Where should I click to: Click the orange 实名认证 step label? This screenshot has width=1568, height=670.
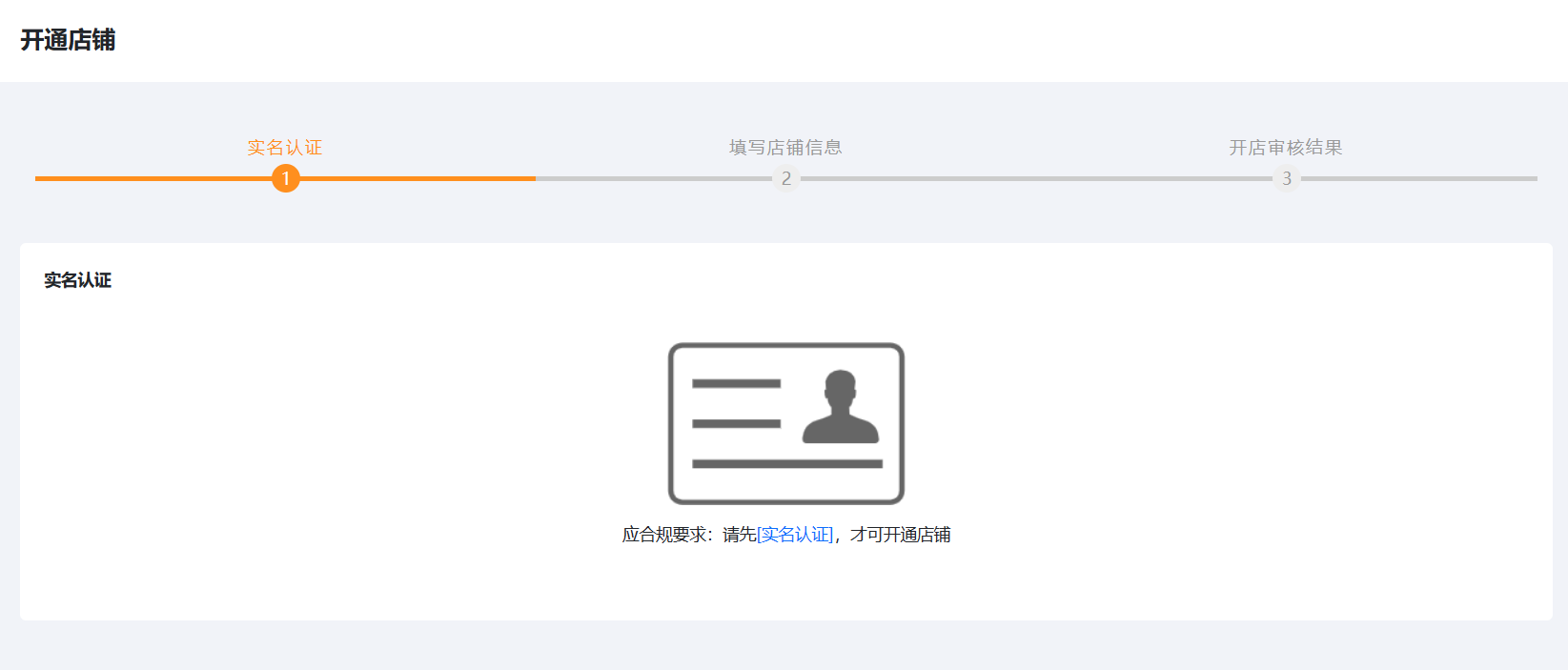pos(285,148)
